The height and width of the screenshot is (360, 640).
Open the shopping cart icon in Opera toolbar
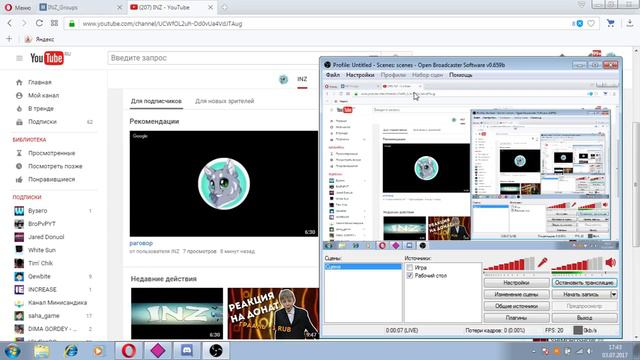coord(611,23)
